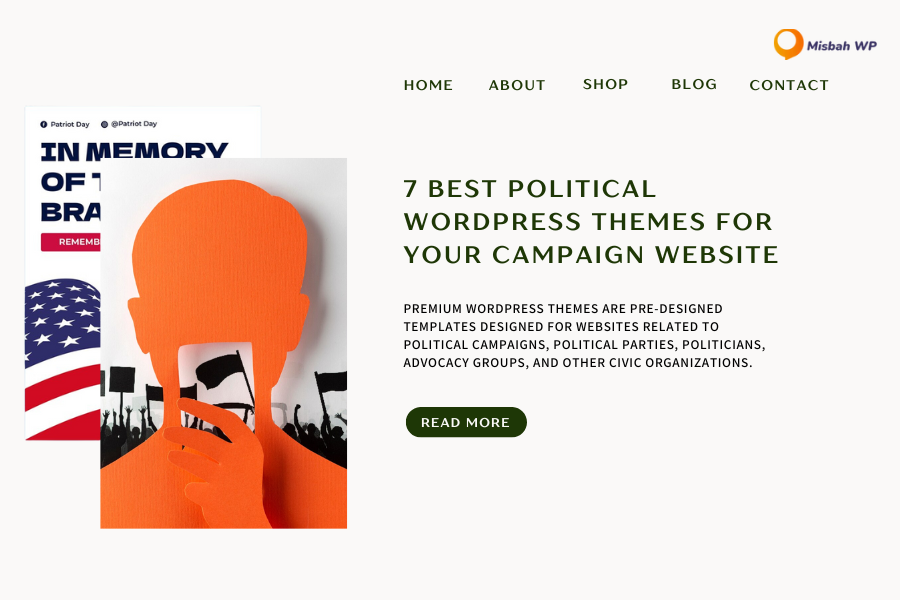
Task: Open the Home menu item
Action: click(x=428, y=85)
